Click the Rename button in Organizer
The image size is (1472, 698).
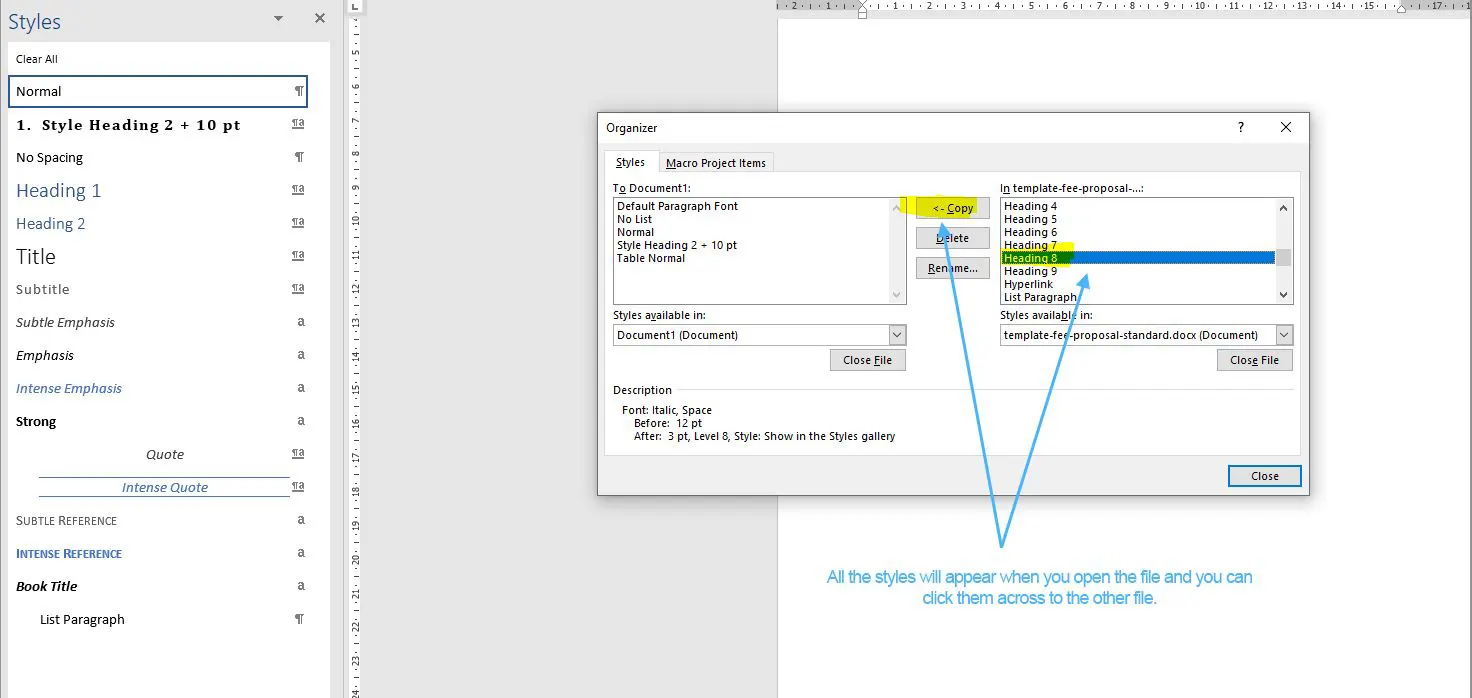(x=953, y=268)
